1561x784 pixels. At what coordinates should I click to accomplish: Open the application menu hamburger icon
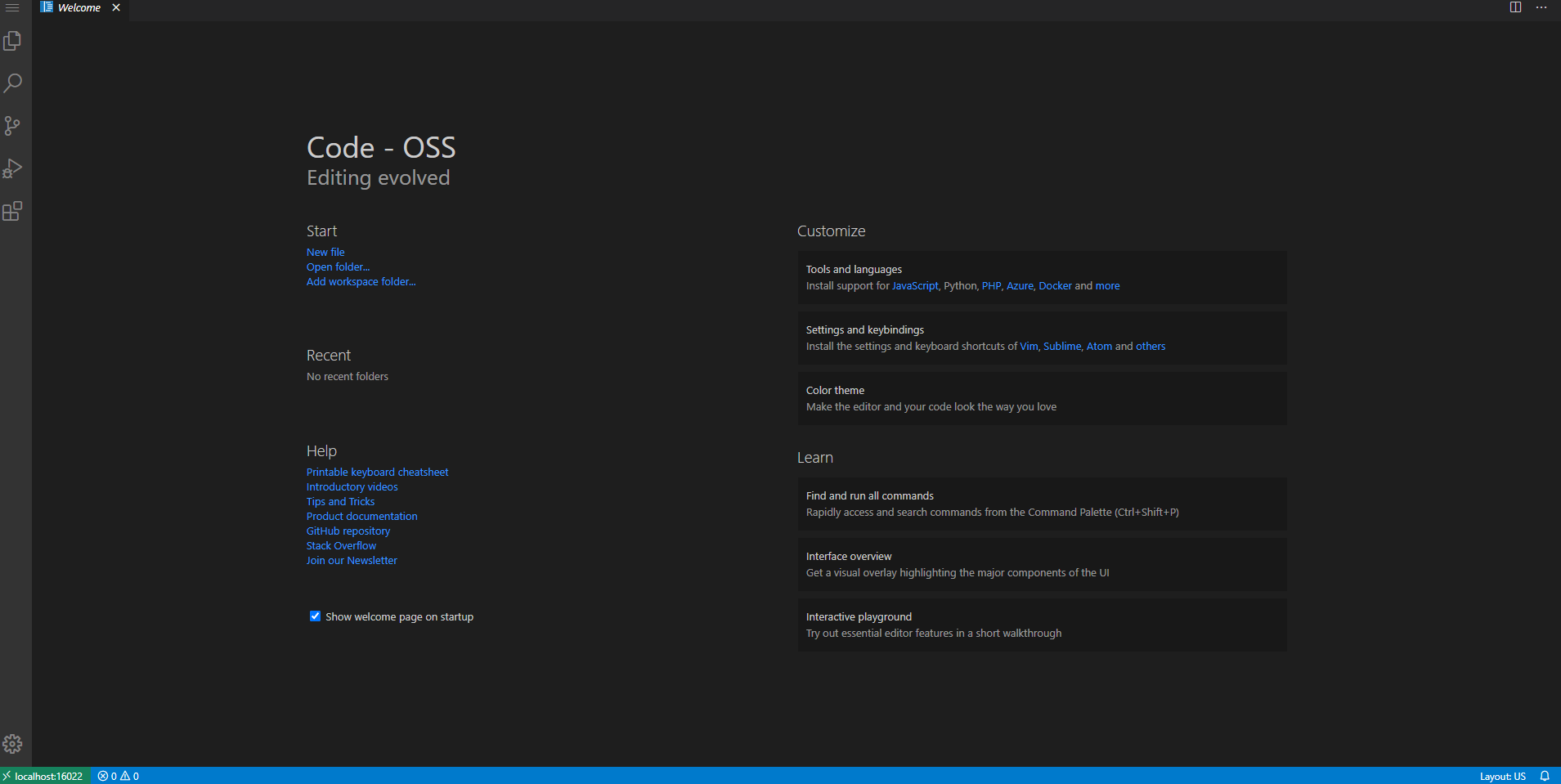point(12,7)
